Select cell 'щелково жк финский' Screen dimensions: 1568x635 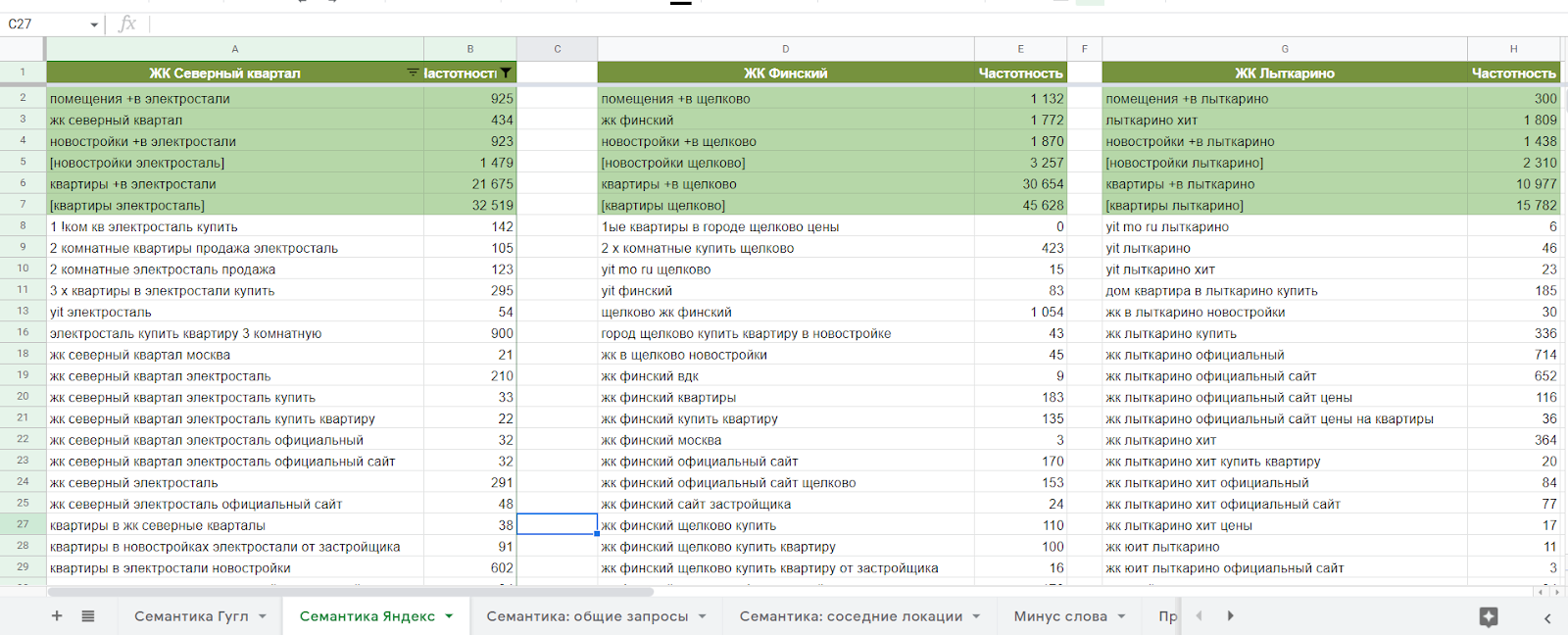(786, 313)
